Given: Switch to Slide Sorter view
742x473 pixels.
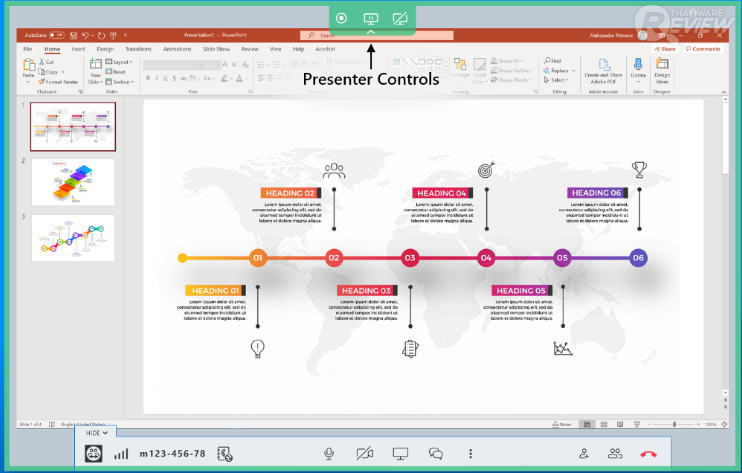Looking at the screenshot, I should (604, 424).
